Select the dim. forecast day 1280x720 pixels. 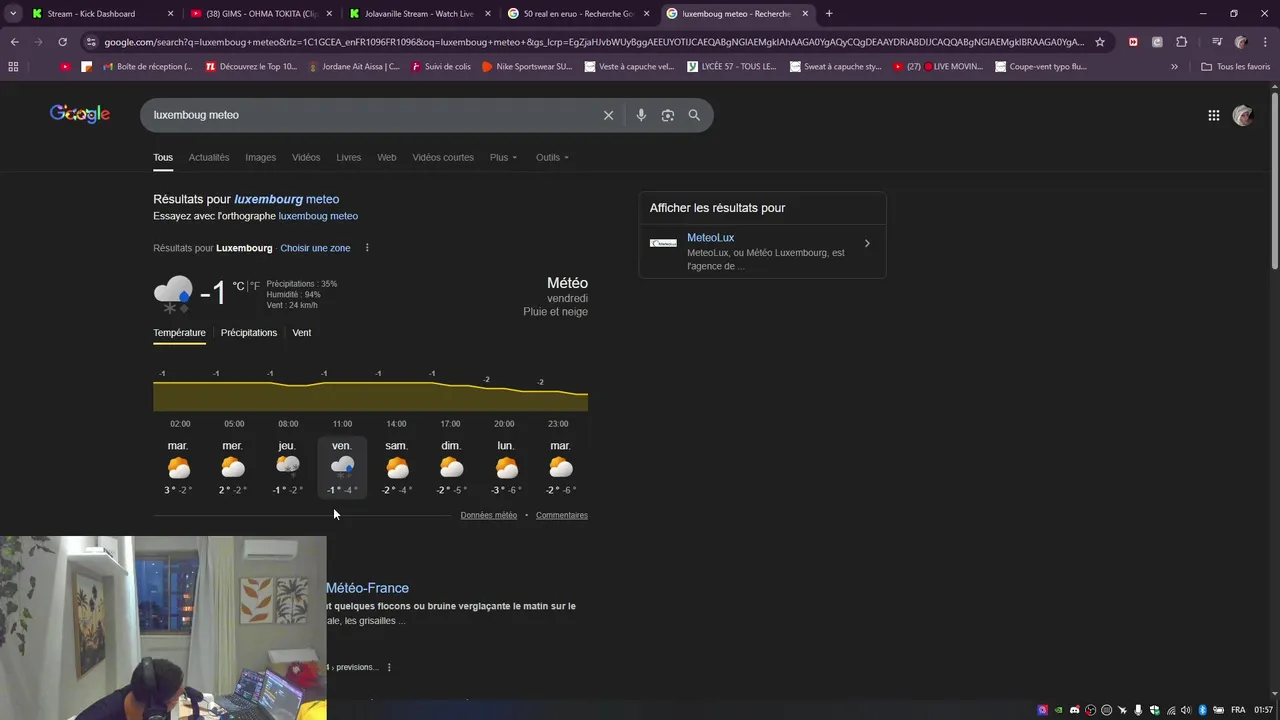[x=451, y=467]
